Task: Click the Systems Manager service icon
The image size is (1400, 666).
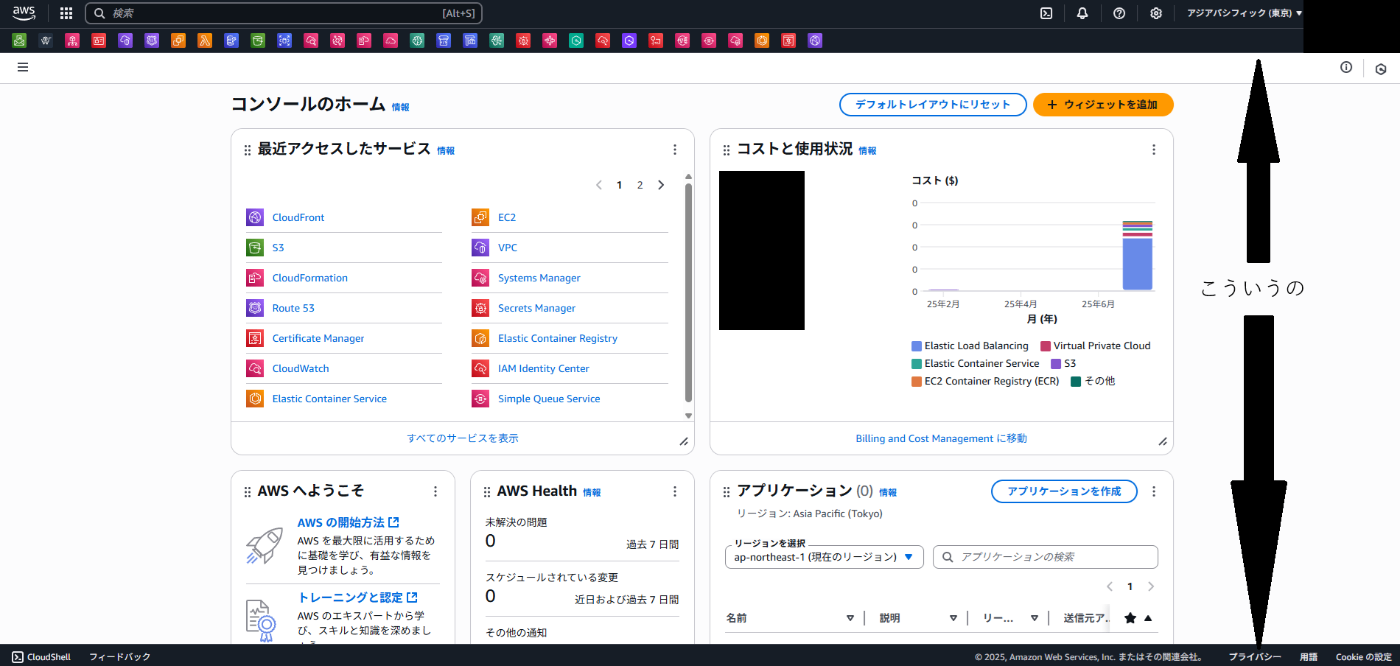Action: coord(481,277)
